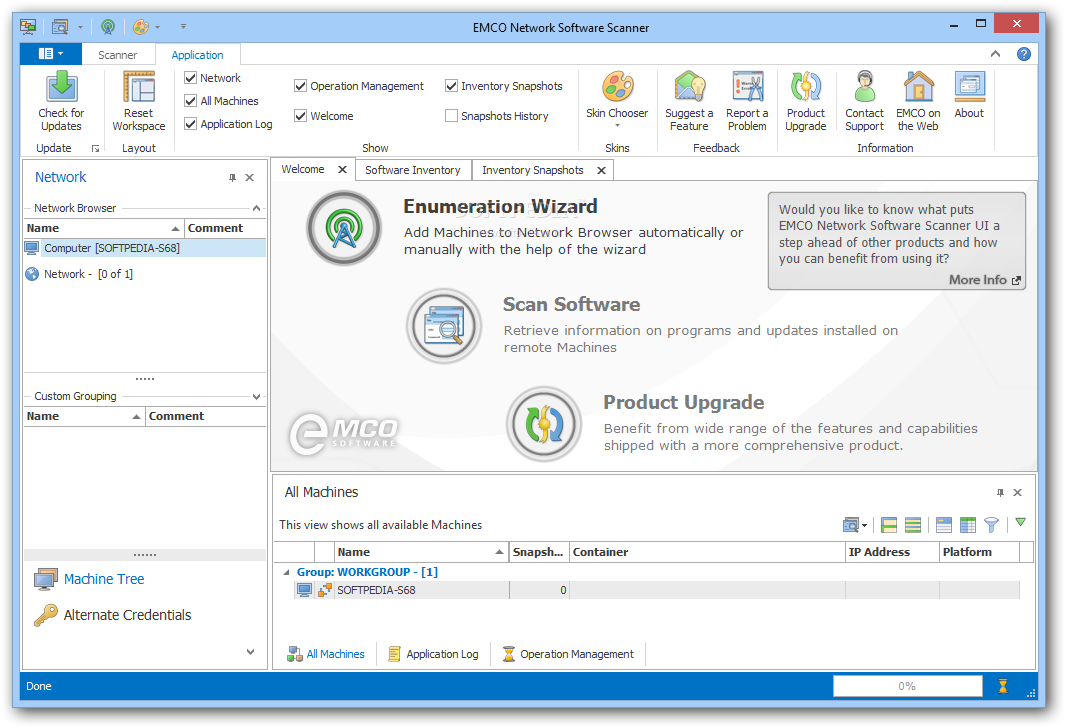Click the Suggest a Feature icon

click(689, 87)
